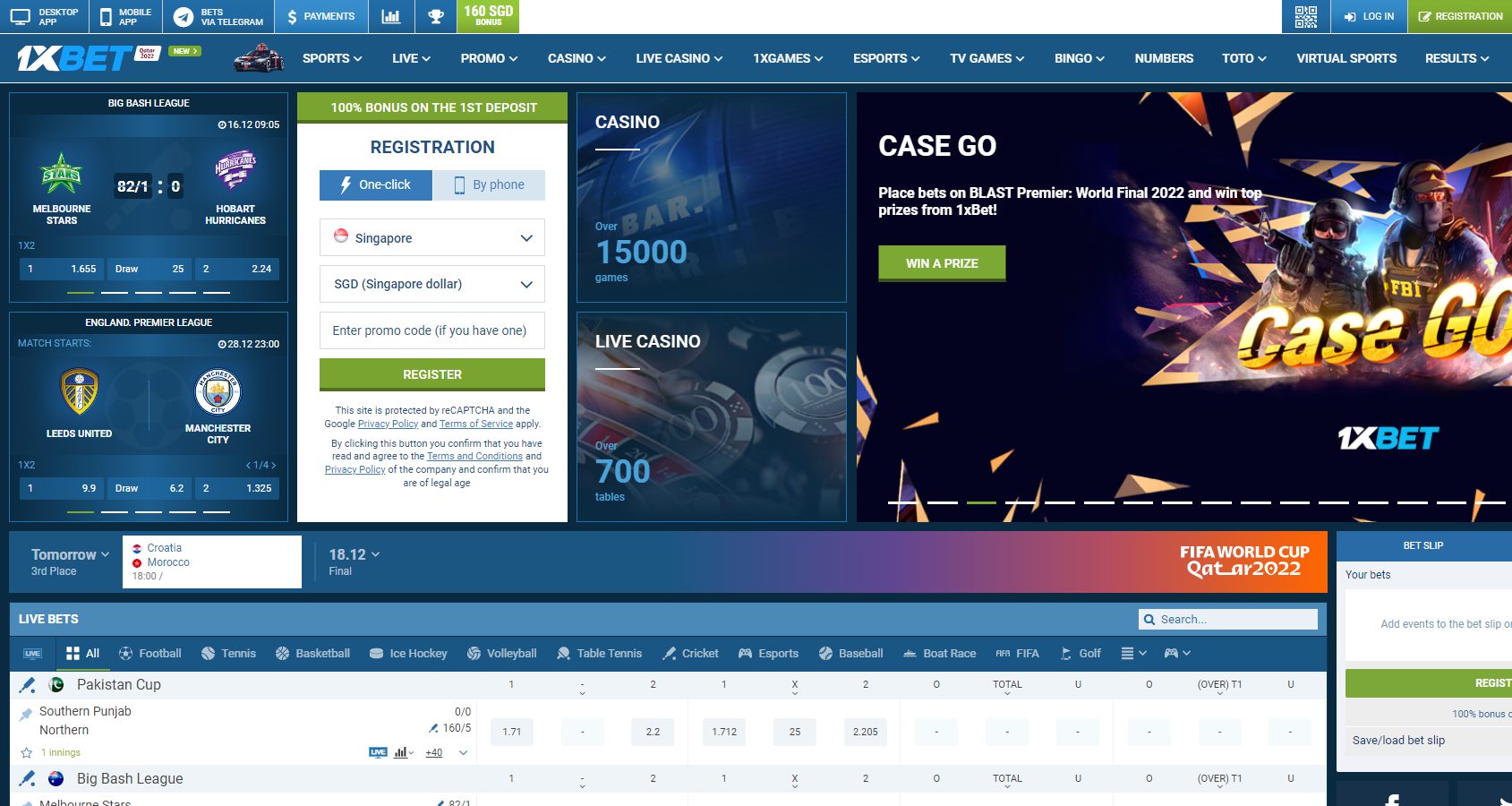Open the statistics bar chart icon

coord(391,16)
